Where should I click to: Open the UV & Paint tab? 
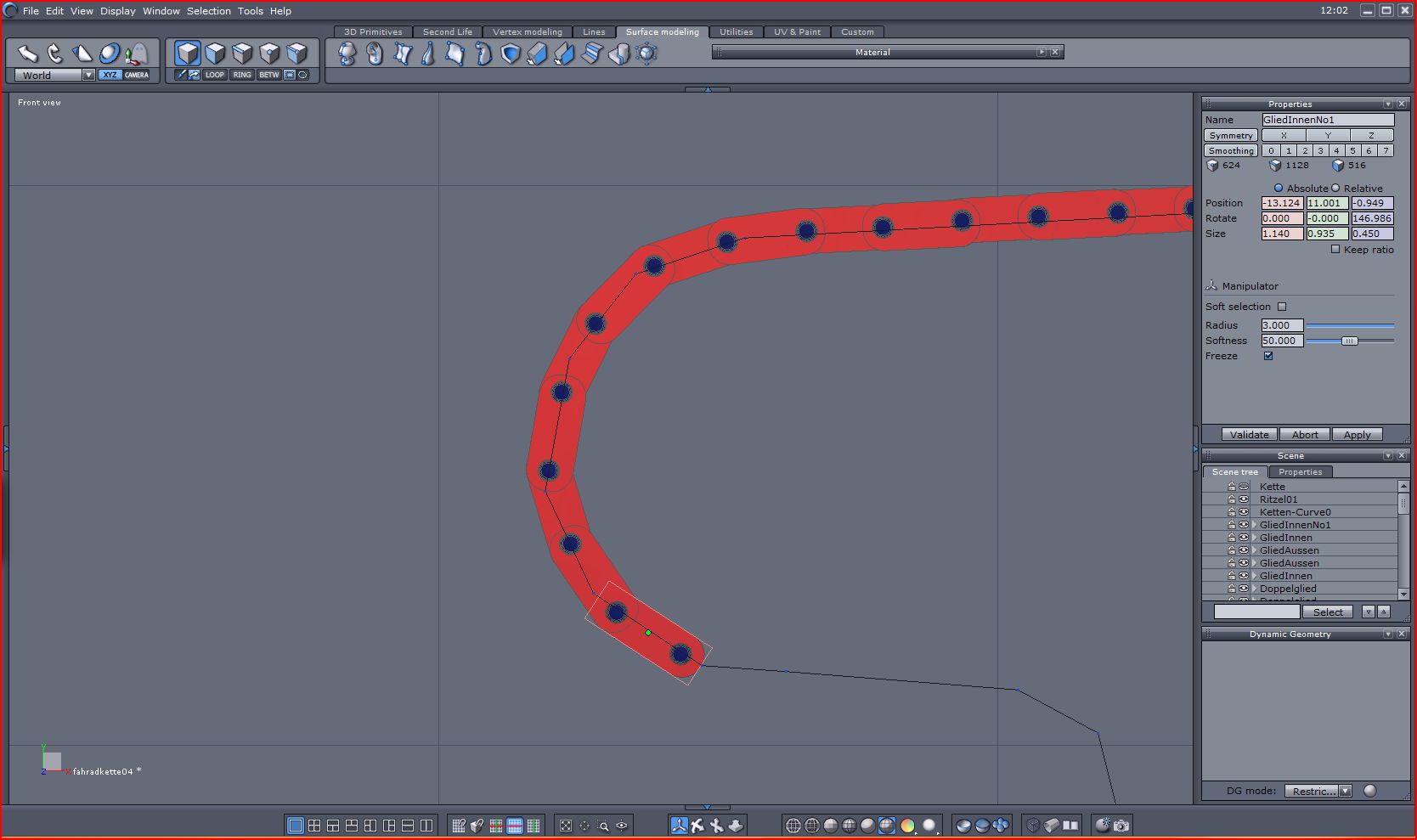pos(797,32)
